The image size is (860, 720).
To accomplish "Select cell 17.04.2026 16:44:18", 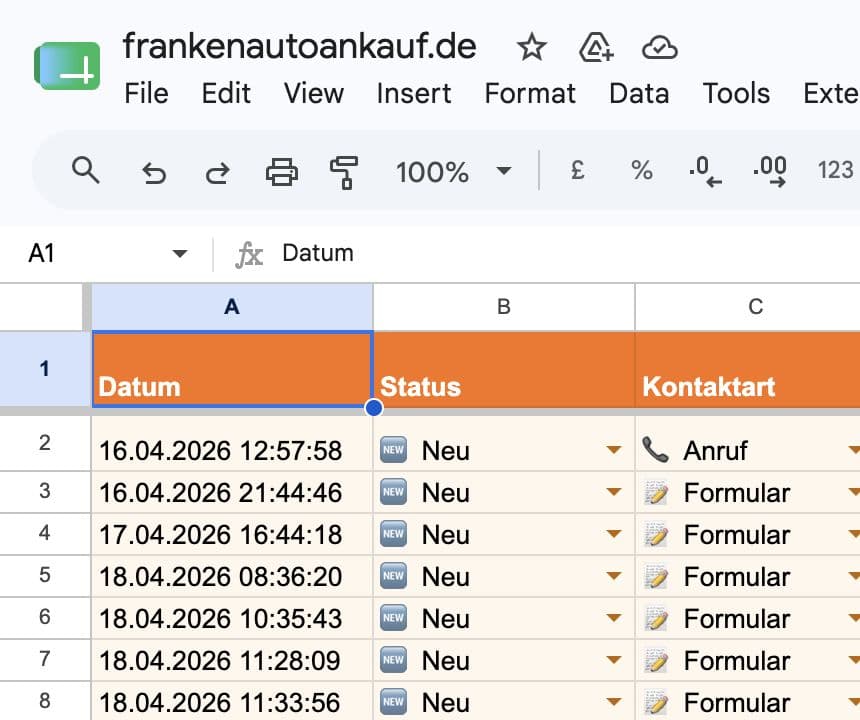I will point(233,534).
